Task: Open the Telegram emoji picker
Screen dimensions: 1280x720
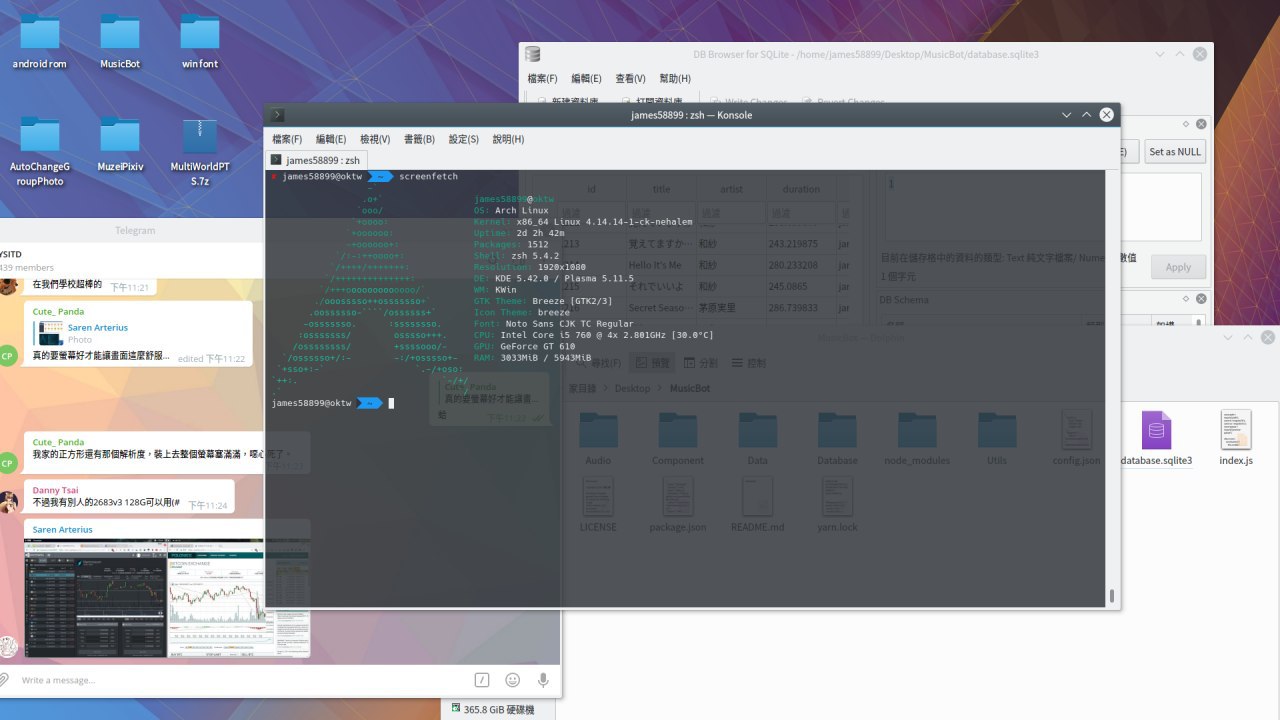Action: click(x=513, y=680)
